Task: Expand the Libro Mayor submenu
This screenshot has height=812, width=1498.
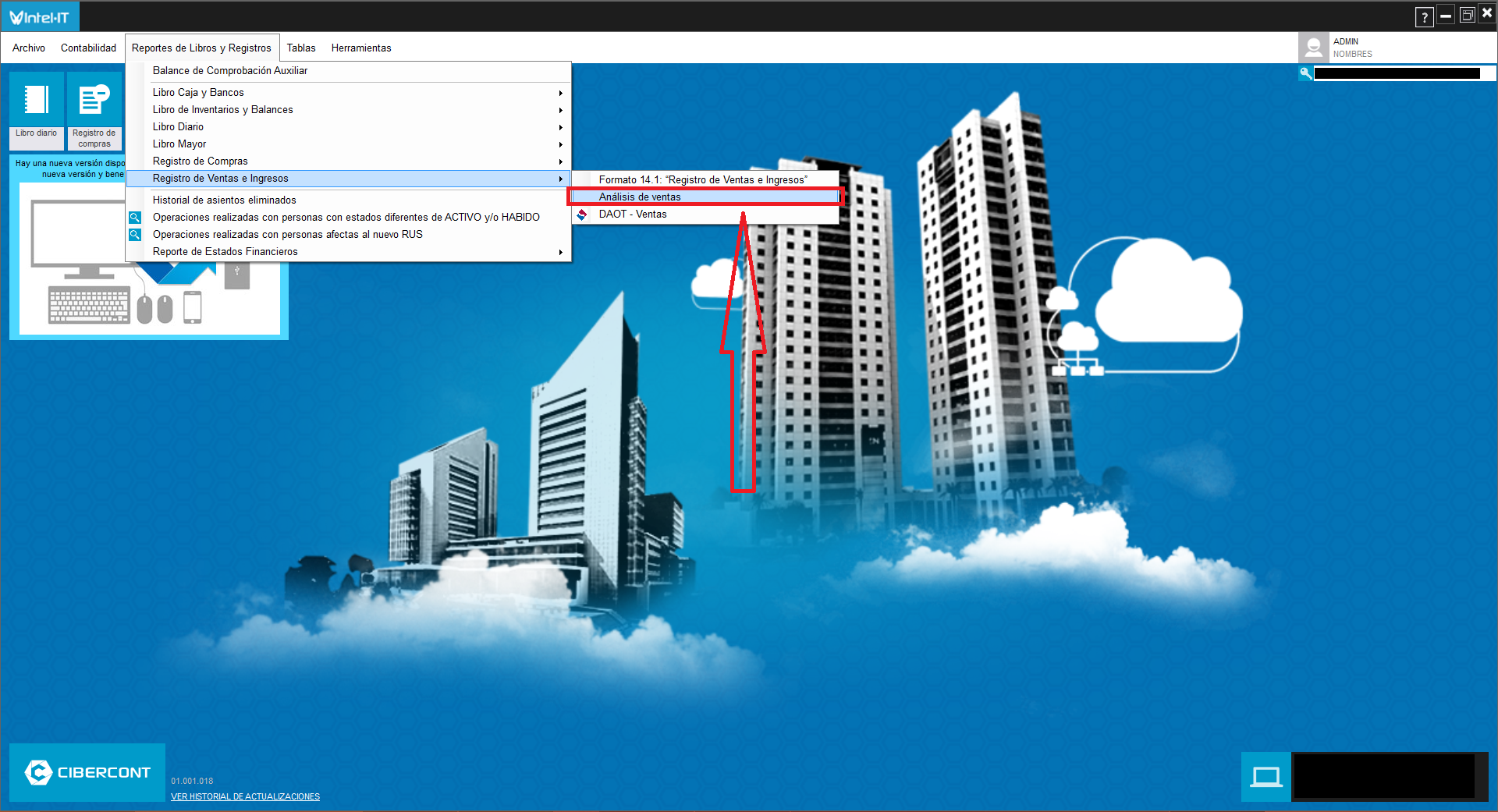Action: [x=179, y=144]
